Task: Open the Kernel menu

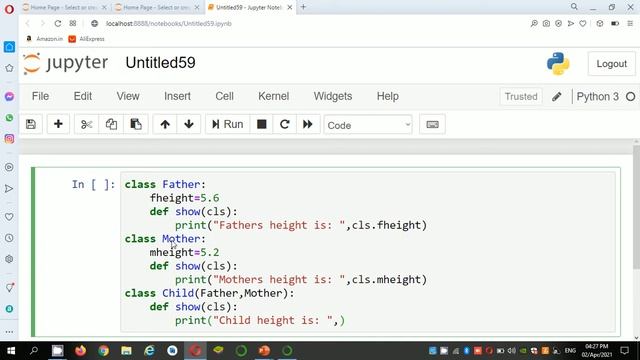Action: pos(273,96)
